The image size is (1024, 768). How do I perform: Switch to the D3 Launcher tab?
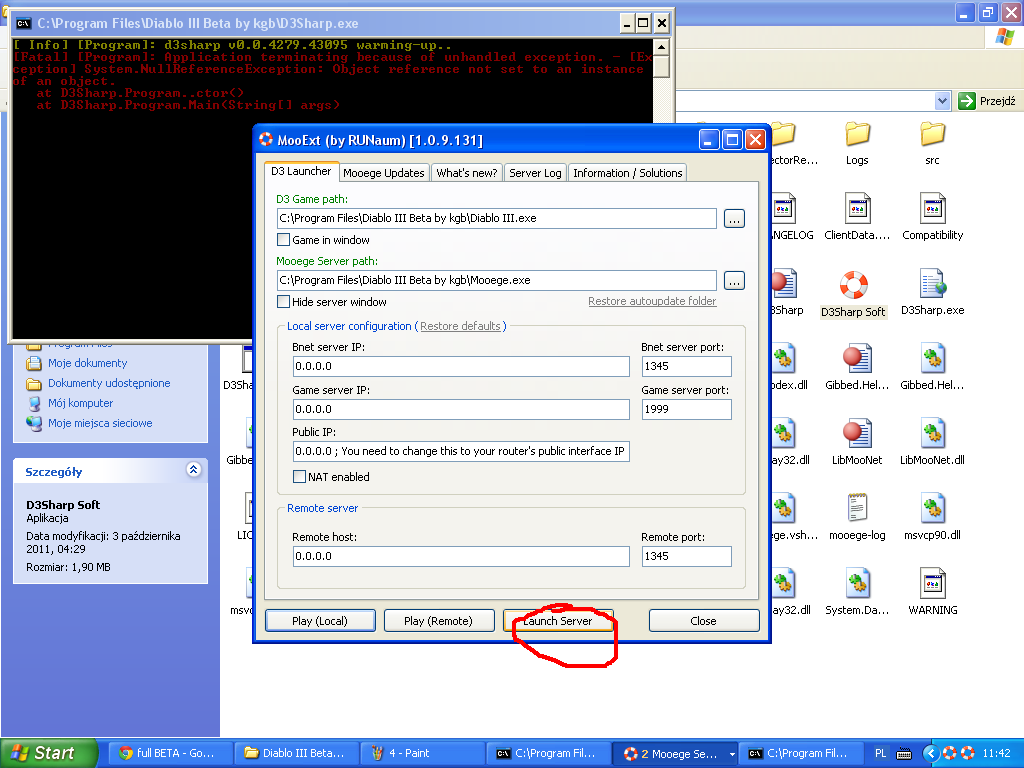click(x=301, y=171)
